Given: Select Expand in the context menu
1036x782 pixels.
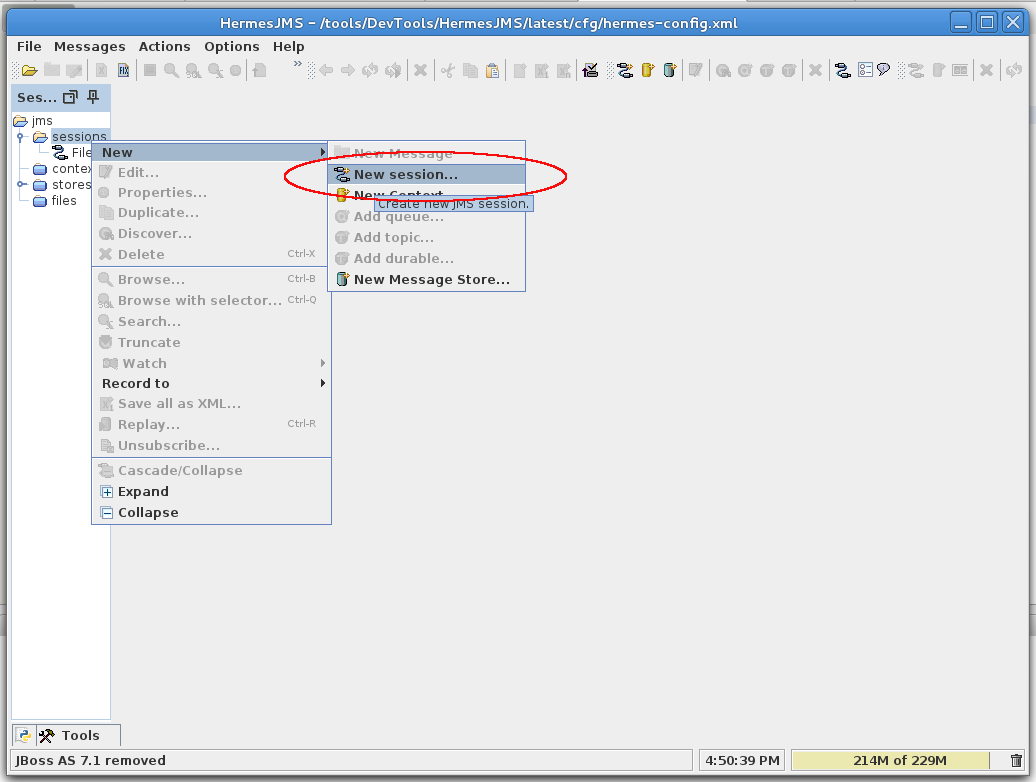Looking at the screenshot, I should click(x=211, y=491).
